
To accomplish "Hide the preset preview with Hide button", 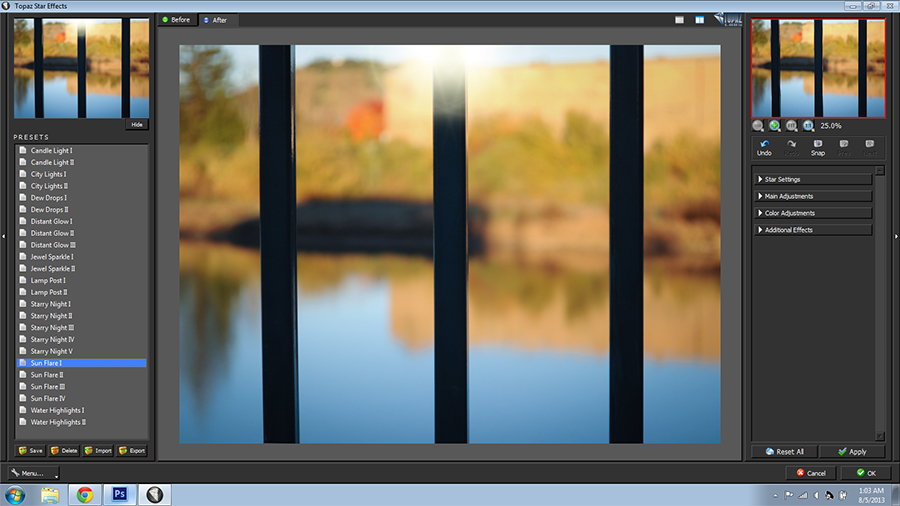I will [137, 125].
